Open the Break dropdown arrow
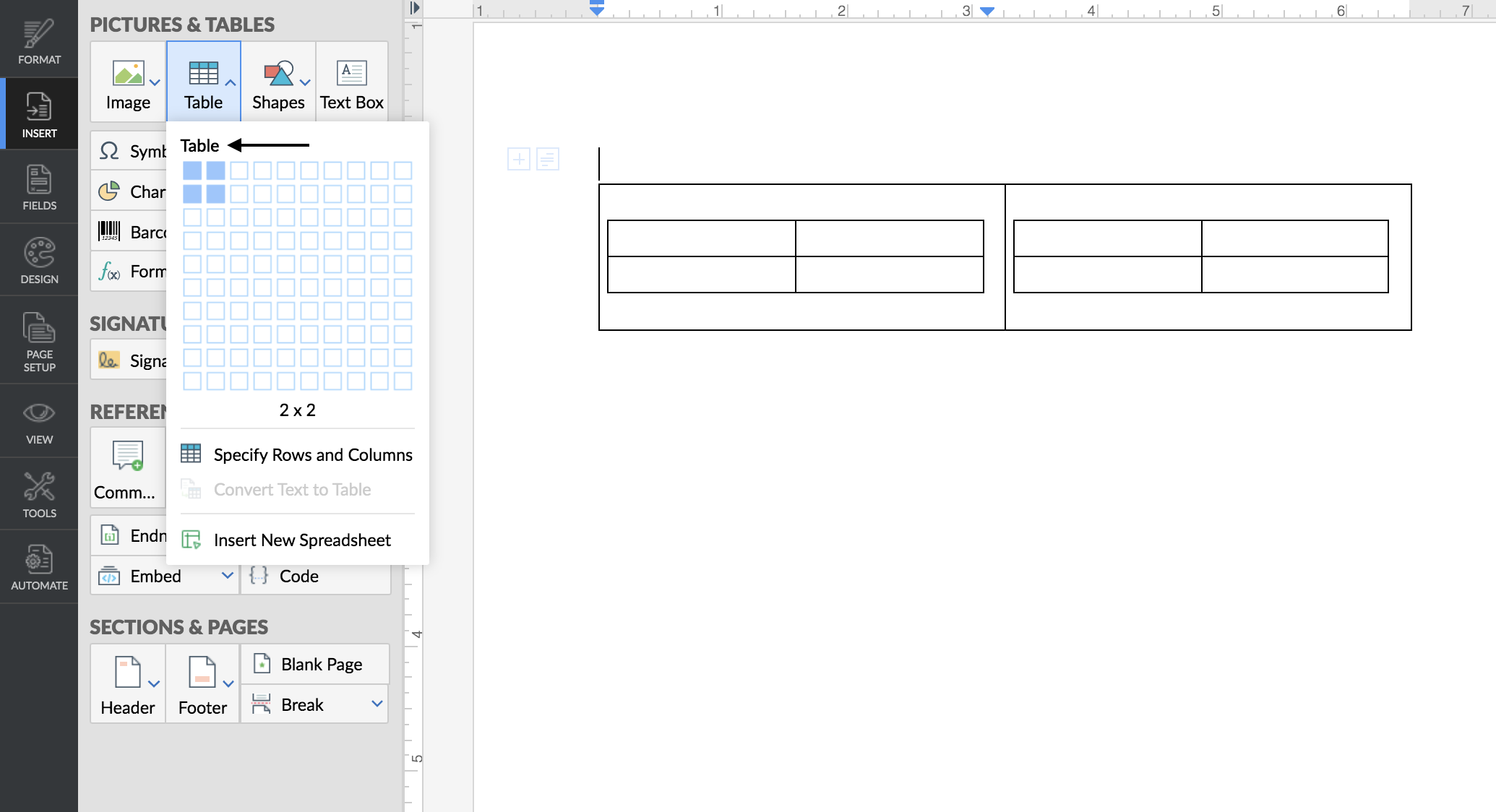1496x812 pixels. (x=377, y=704)
